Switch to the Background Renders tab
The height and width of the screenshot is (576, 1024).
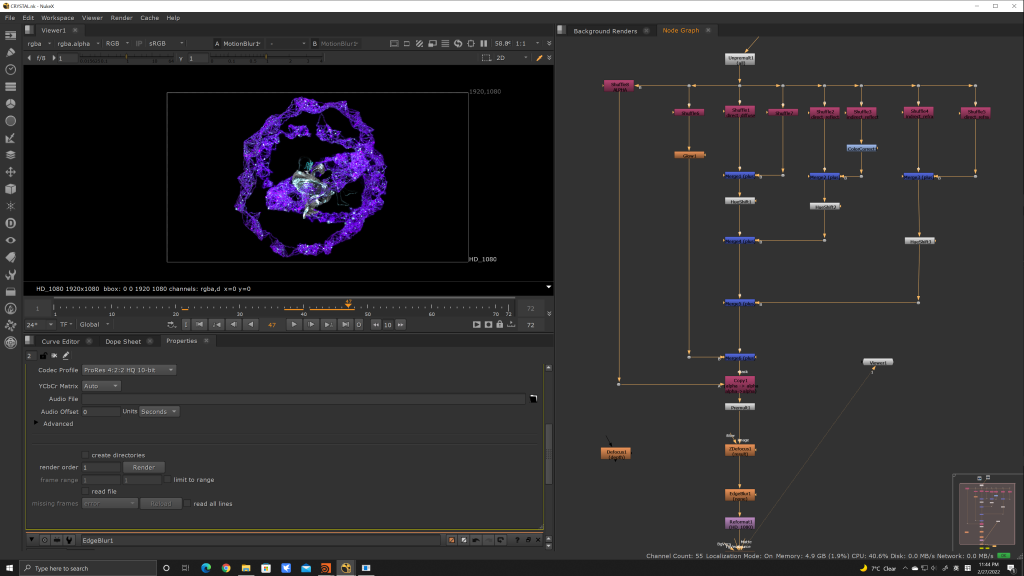[605, 31]
